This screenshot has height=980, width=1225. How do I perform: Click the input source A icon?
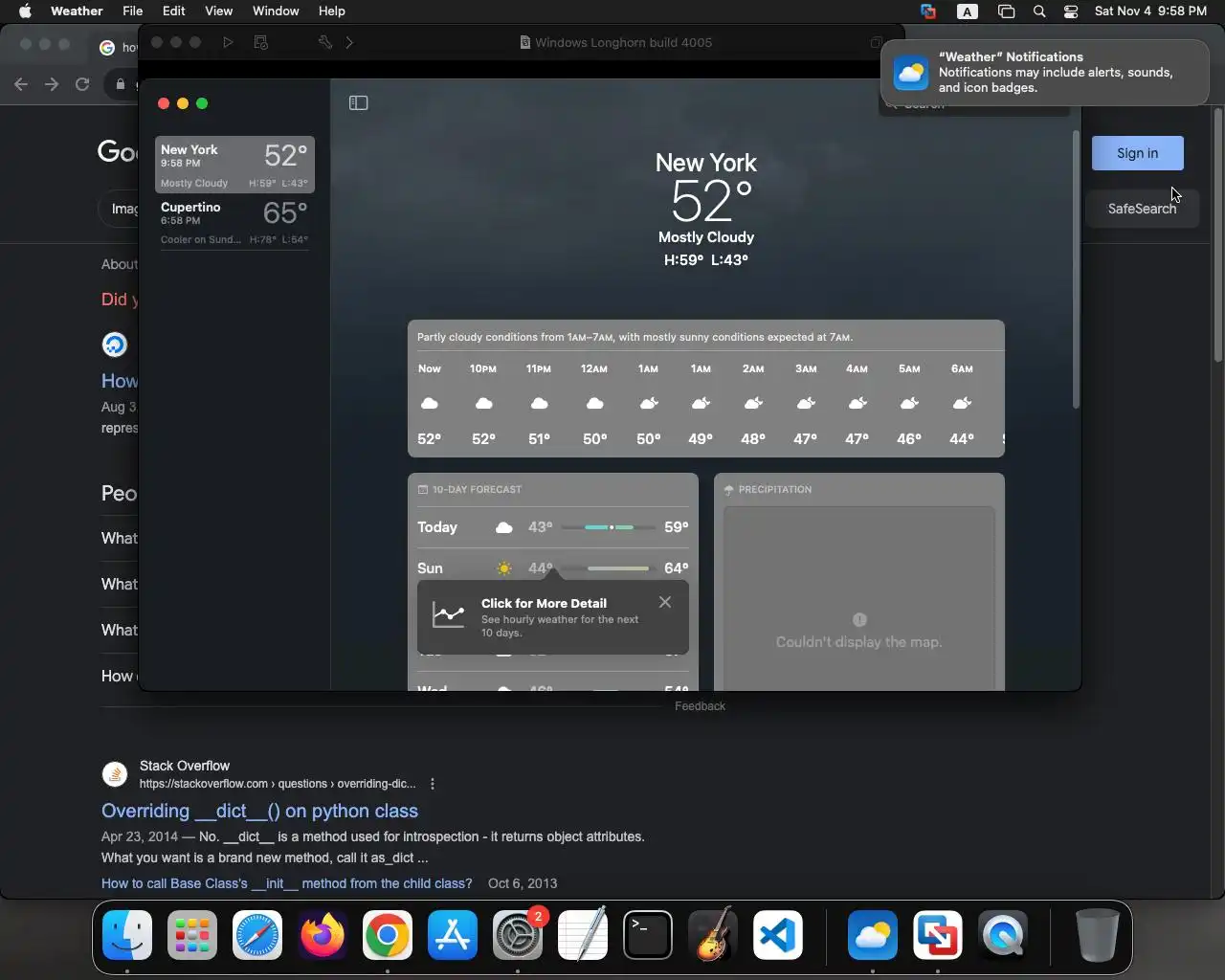(x=968, y=11)
